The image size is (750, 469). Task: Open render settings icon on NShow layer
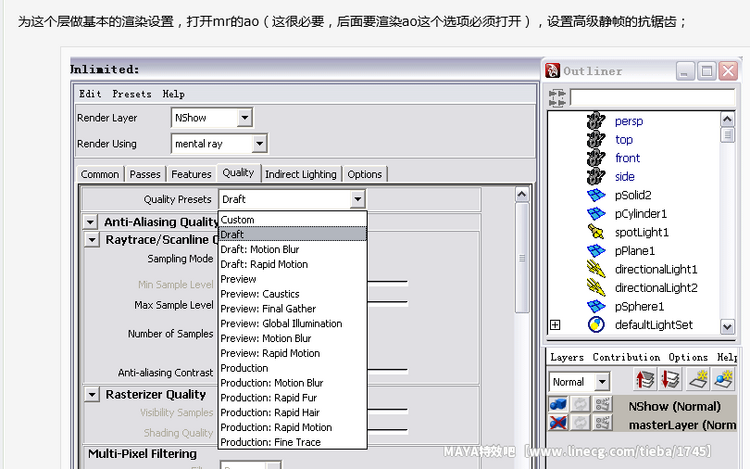click(603, 404)
